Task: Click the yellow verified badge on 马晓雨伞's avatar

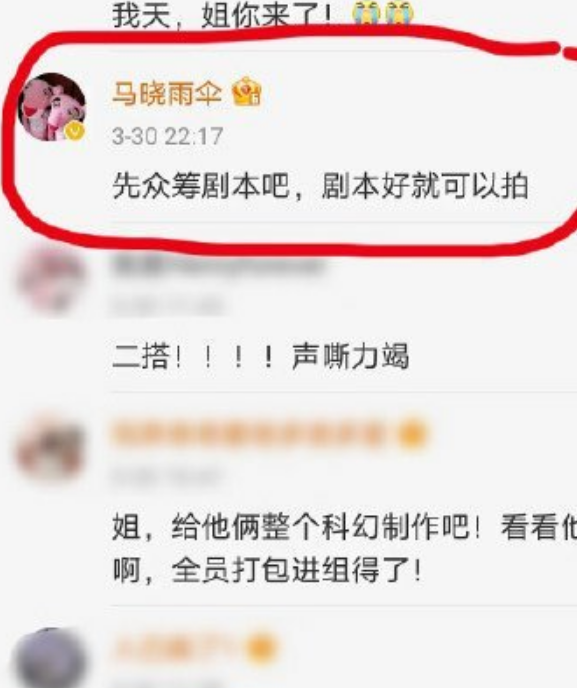Action: pos(75,131)
